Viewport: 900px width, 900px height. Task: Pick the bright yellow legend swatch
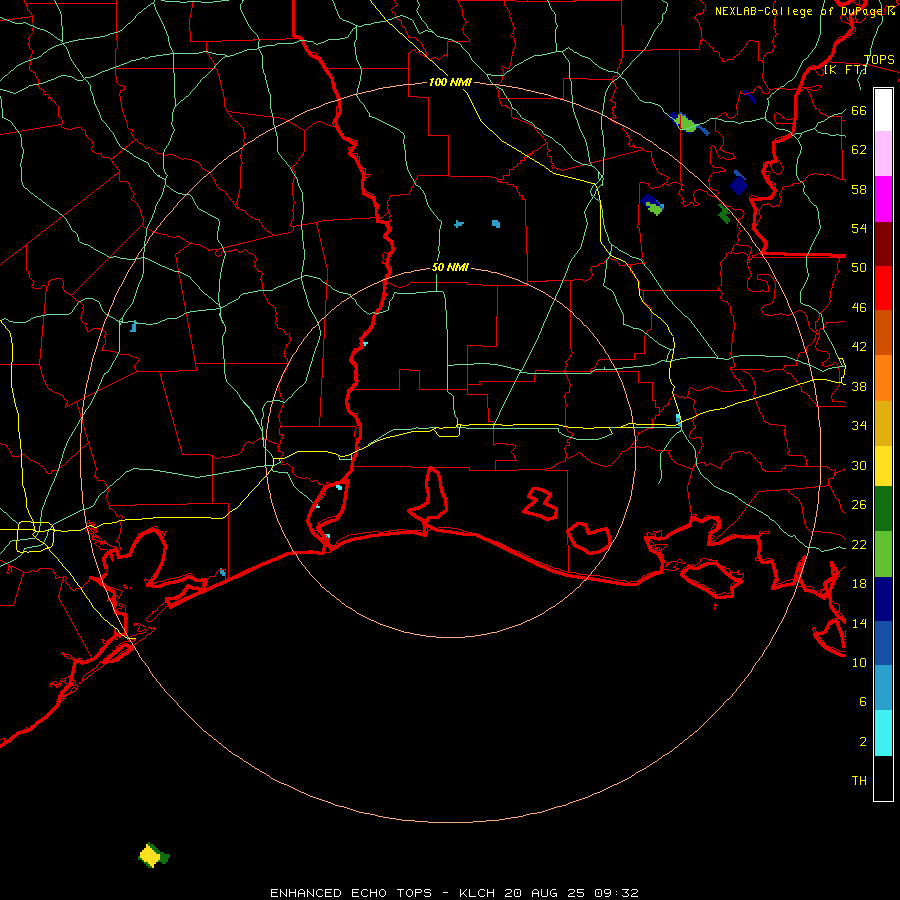click(x=883, y=465)
